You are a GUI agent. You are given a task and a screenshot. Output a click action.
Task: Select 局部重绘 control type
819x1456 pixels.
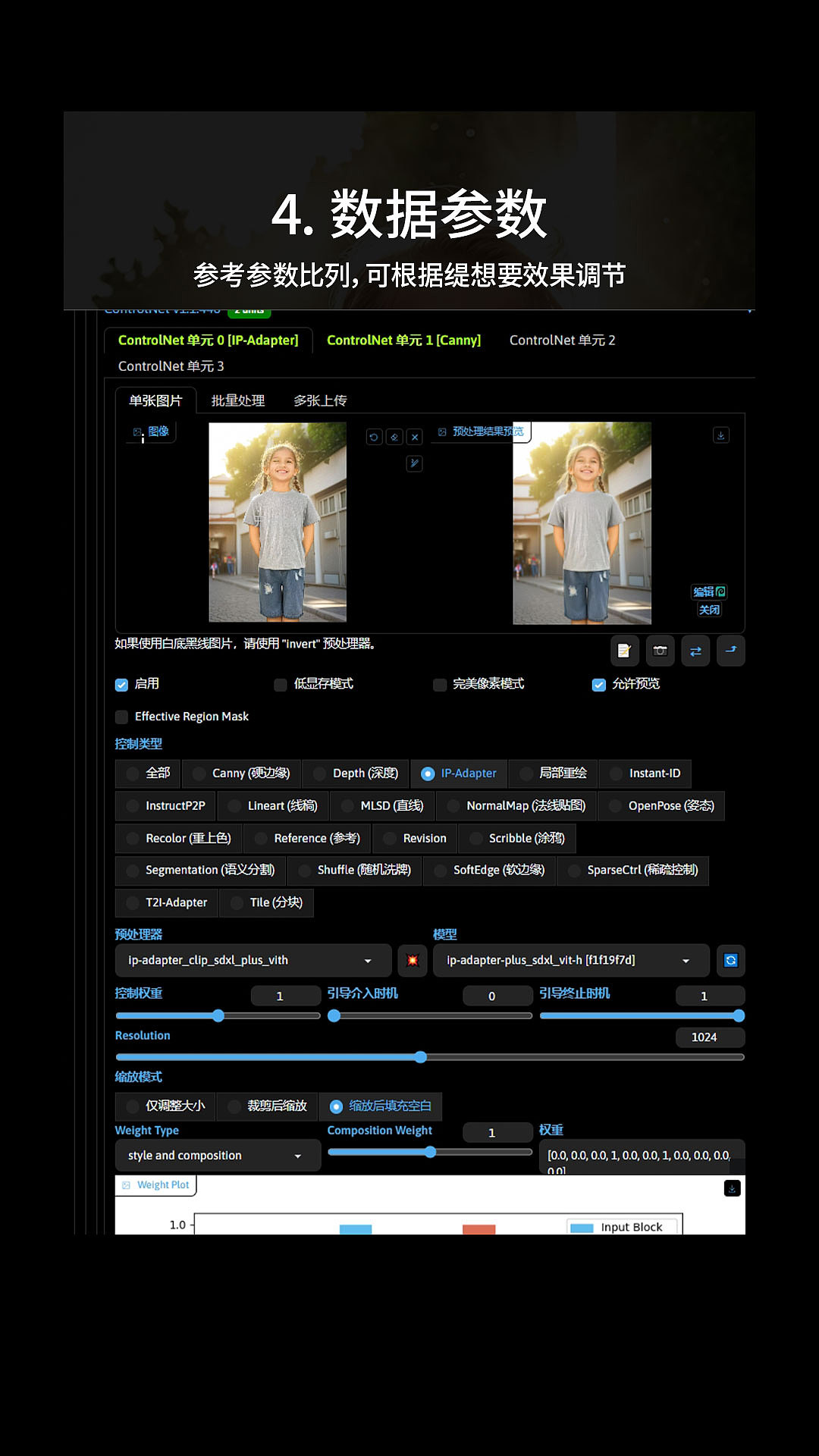(553, 773)
